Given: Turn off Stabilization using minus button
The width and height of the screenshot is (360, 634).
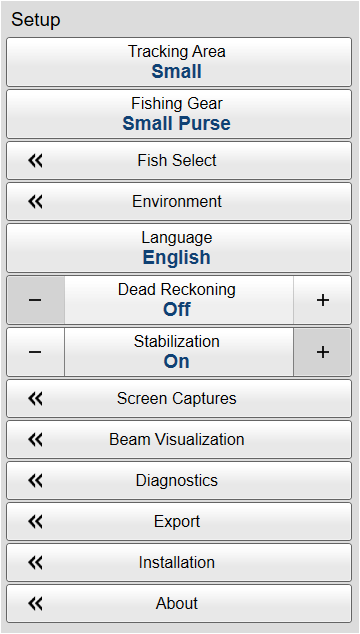Looking at the screenshot, I should [x=36, y=352].
